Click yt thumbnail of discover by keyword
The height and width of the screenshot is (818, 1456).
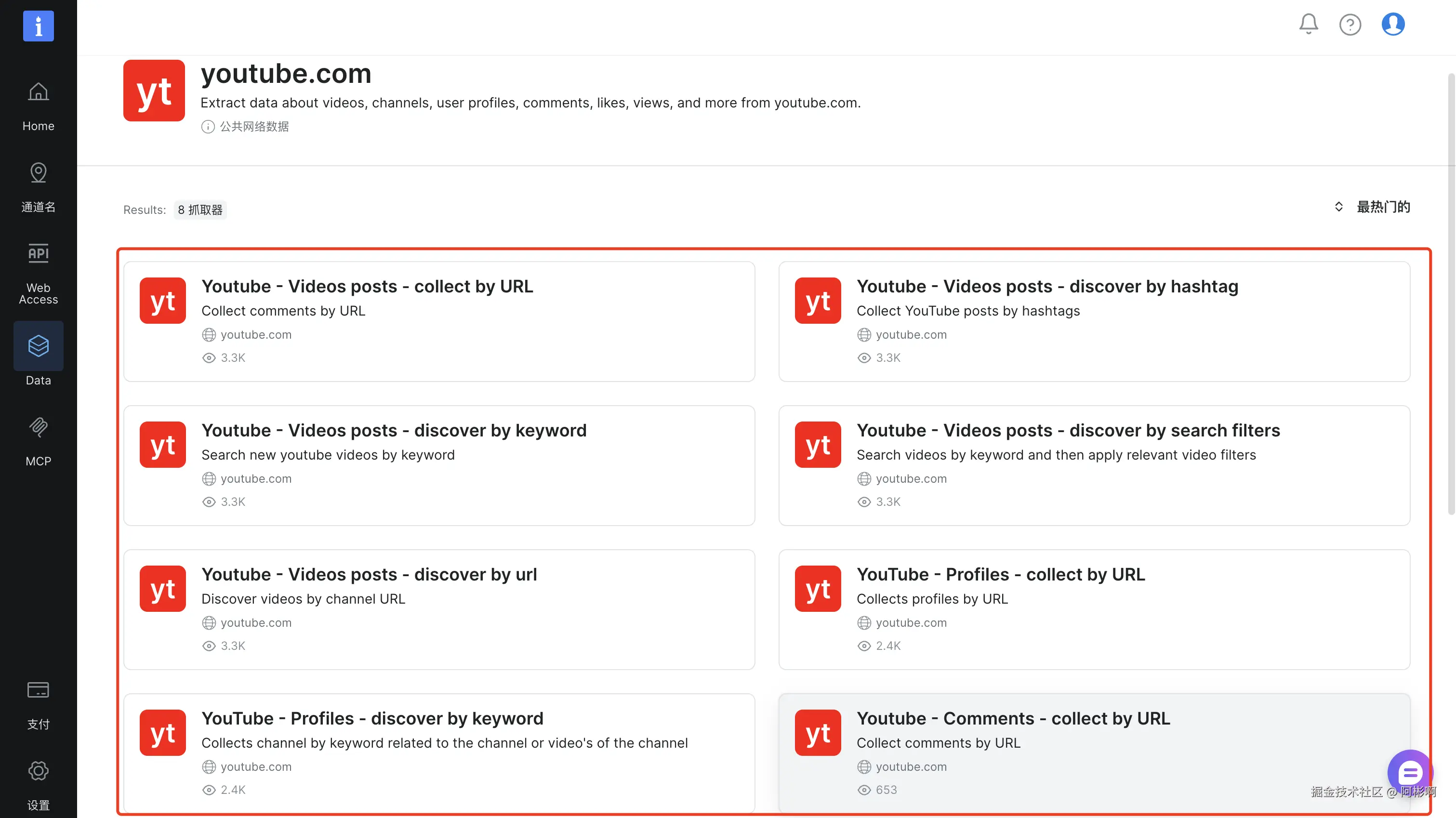pyautogui.click(x=163, y=444)
